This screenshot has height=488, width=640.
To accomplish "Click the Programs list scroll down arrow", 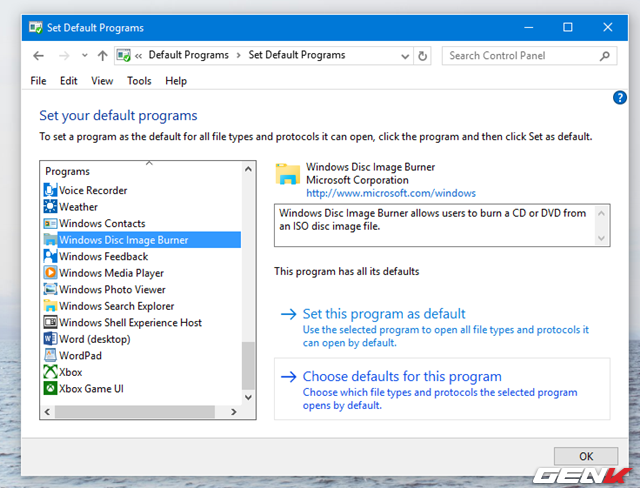I will [248, 397].
